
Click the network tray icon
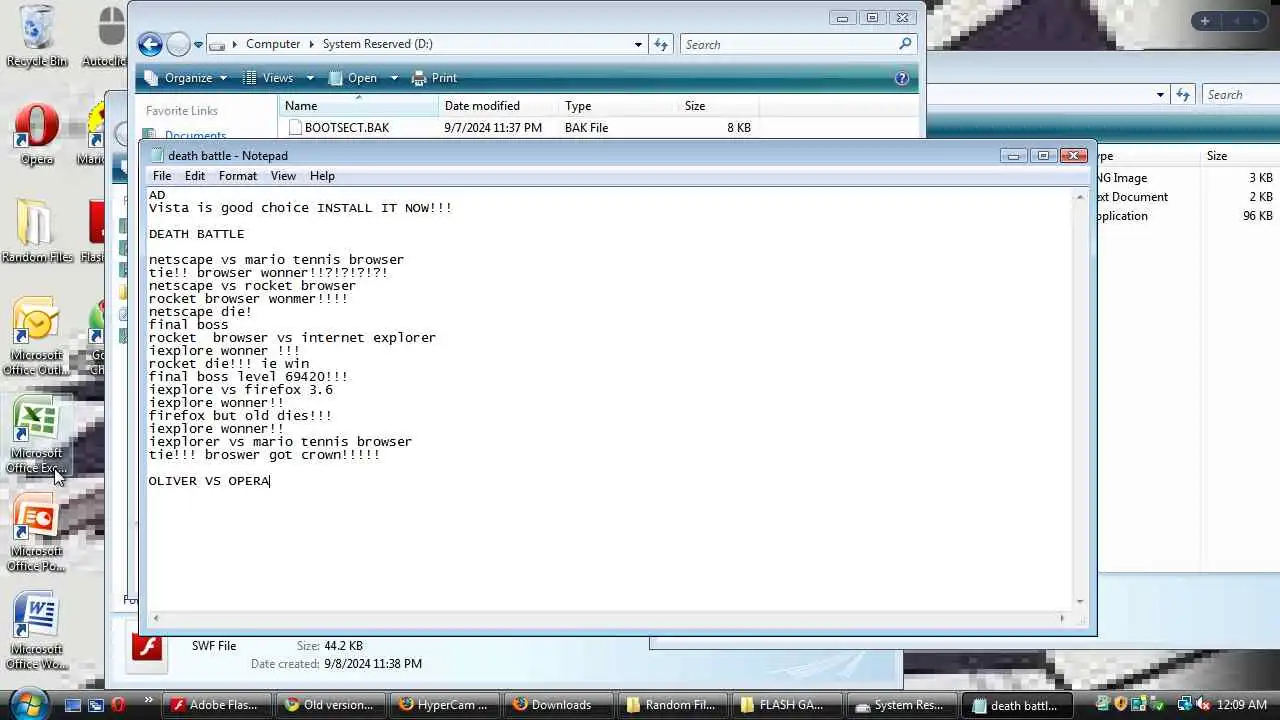[1184, 705]
